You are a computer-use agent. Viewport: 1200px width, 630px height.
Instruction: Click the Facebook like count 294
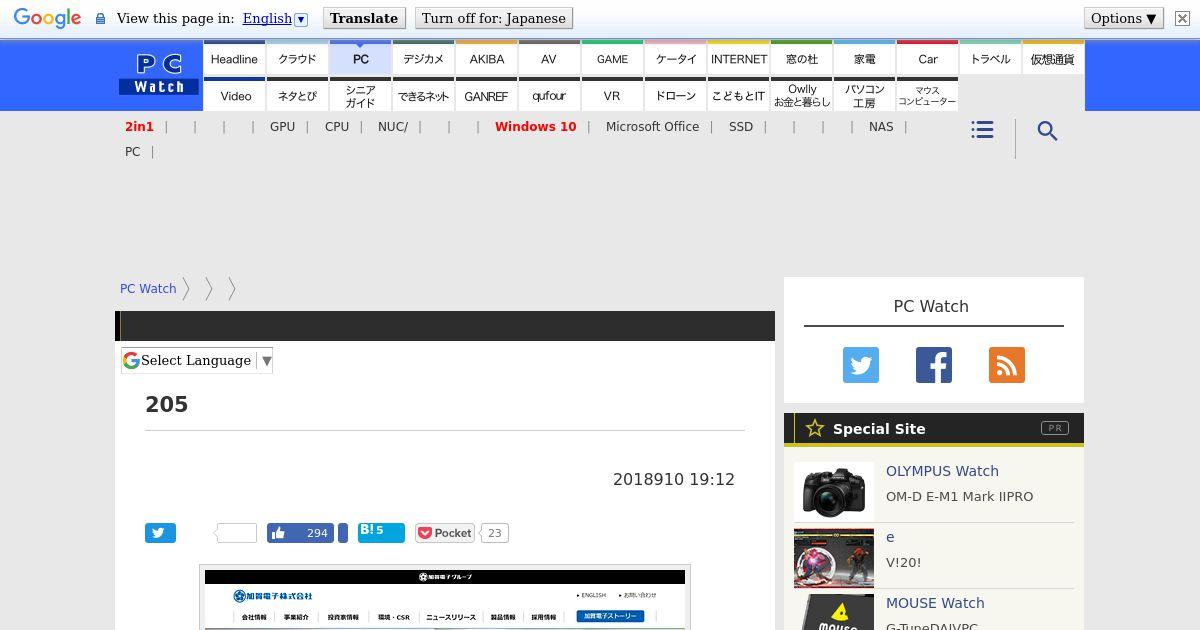coord(317,533)
